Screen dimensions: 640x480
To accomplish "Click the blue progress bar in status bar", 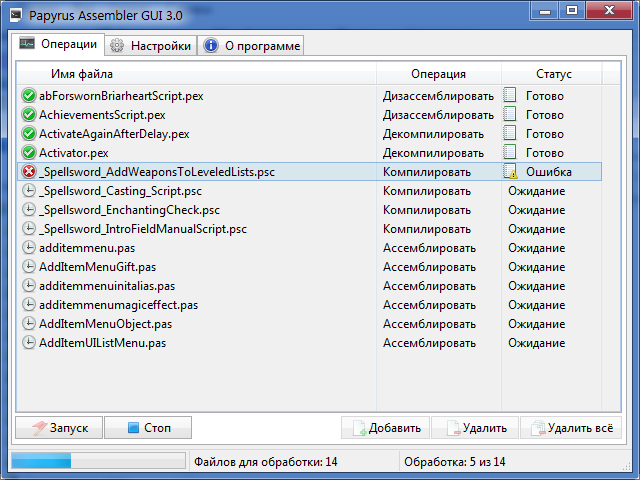I will coord(97,461).
